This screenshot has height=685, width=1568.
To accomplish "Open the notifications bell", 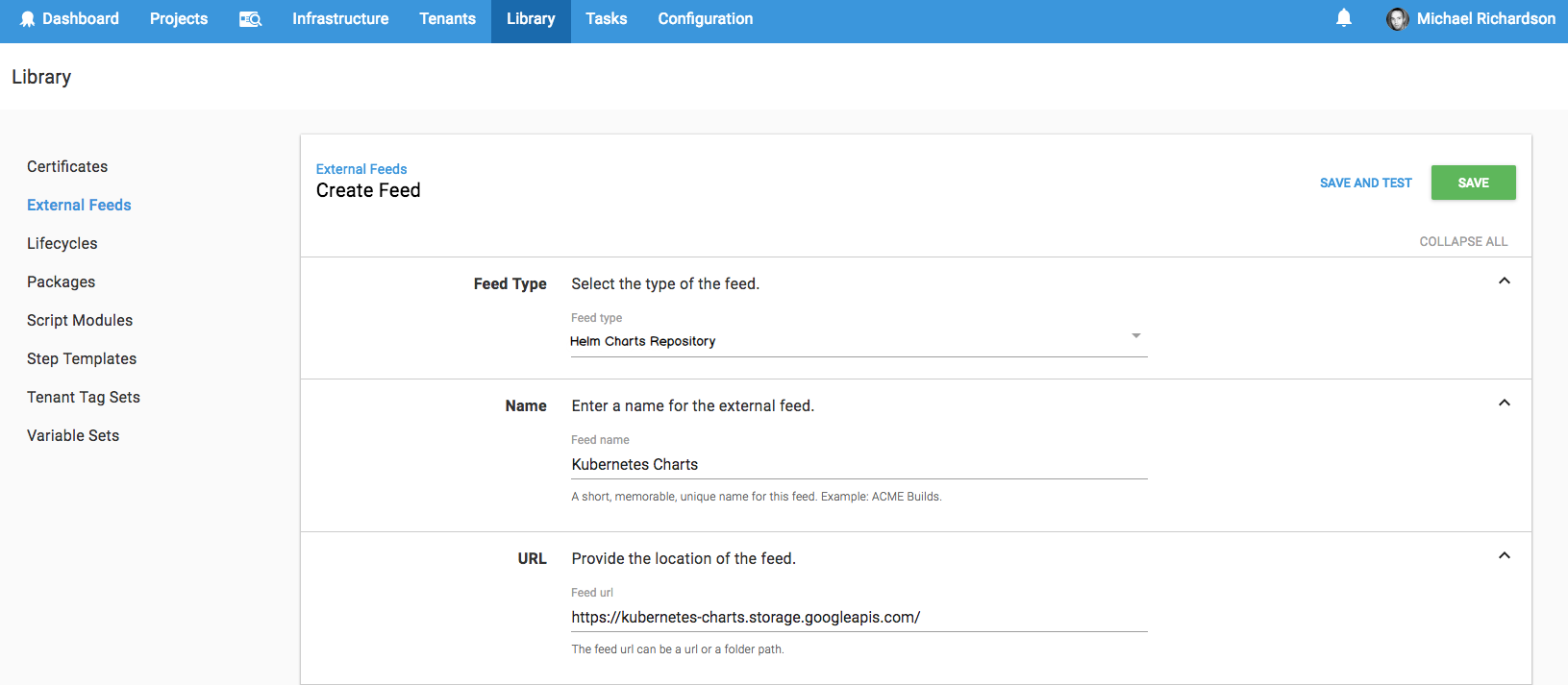I will pos(1344,18).
